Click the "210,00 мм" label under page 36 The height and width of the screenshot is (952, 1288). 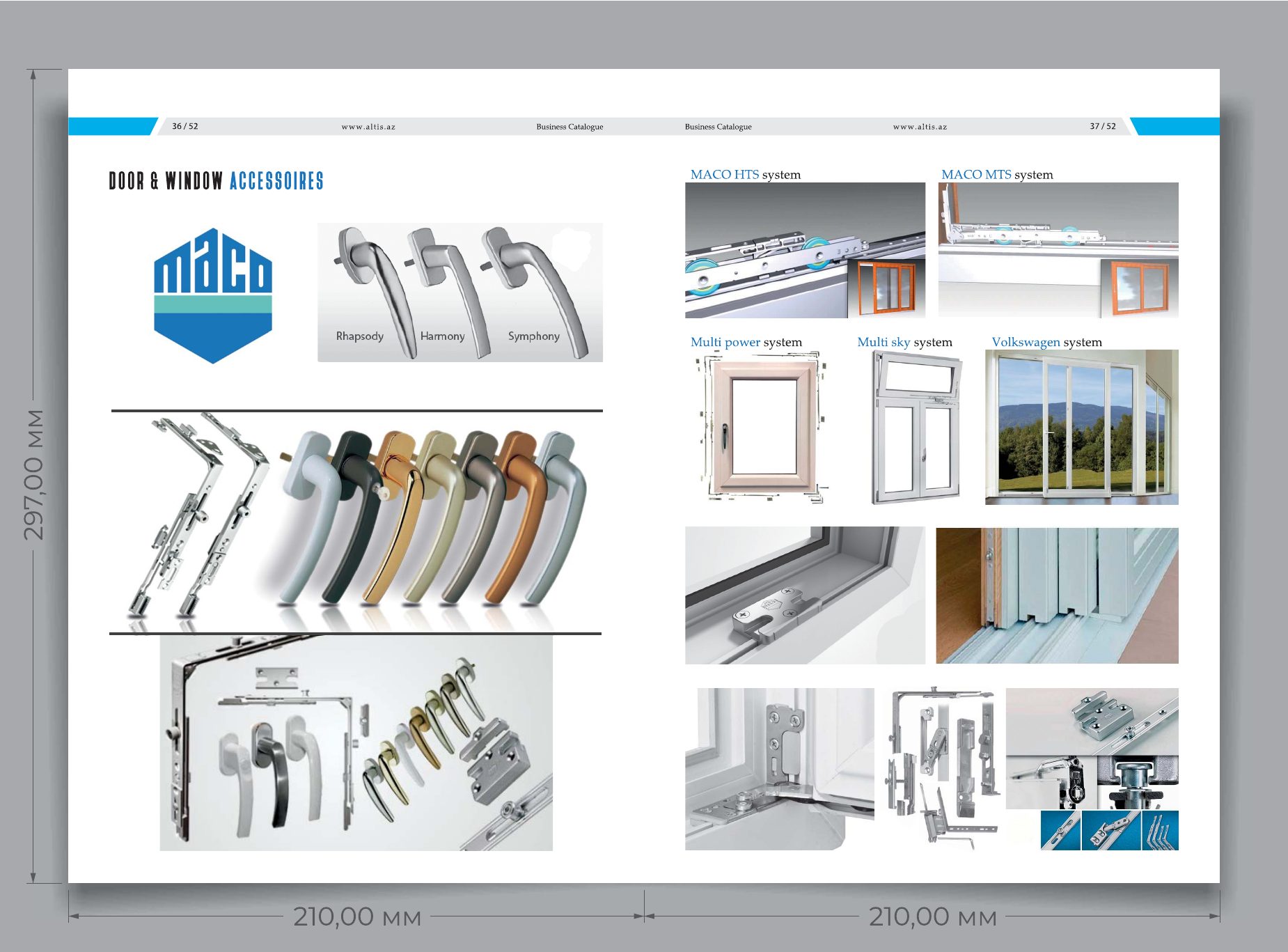click(x=357, y=916)
